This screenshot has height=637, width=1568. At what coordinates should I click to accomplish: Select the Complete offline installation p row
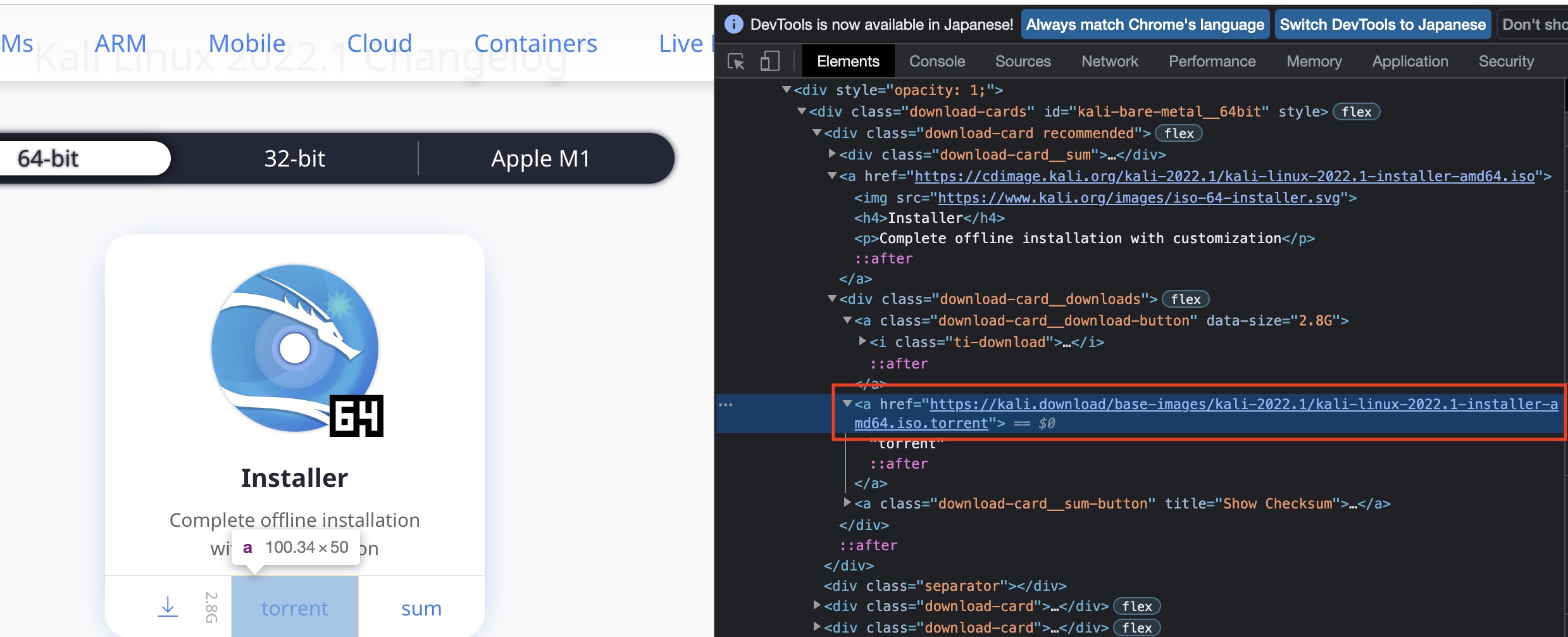pyautogui.click(x=1084, y=239)
